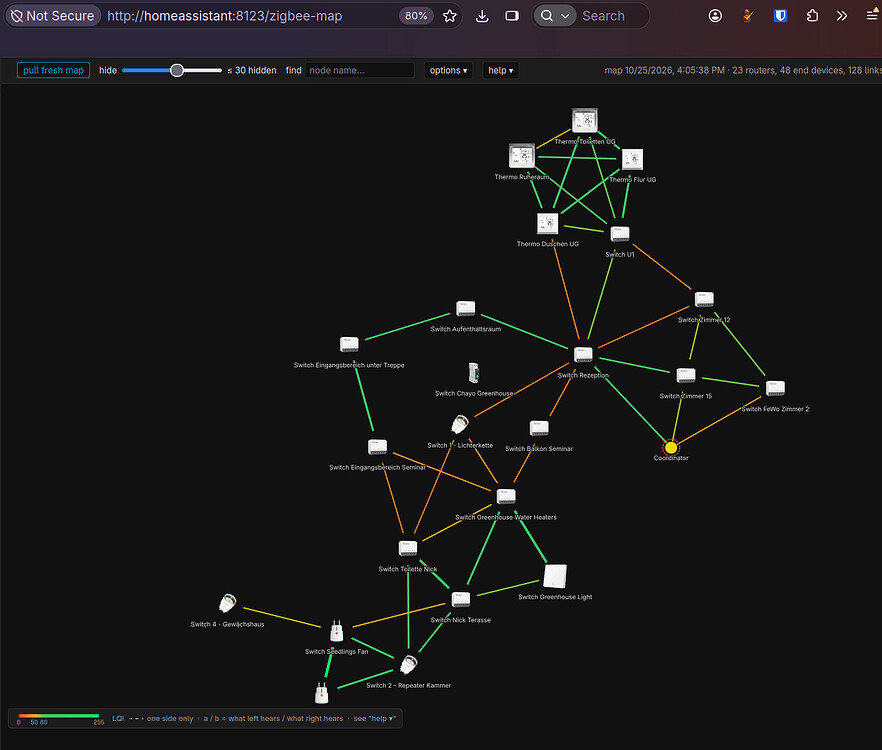Image resolution: width=882 pixels, height=750 pixels.
Task: Open the 80% zoom level indicator
Action: click(x=416, y=16)
